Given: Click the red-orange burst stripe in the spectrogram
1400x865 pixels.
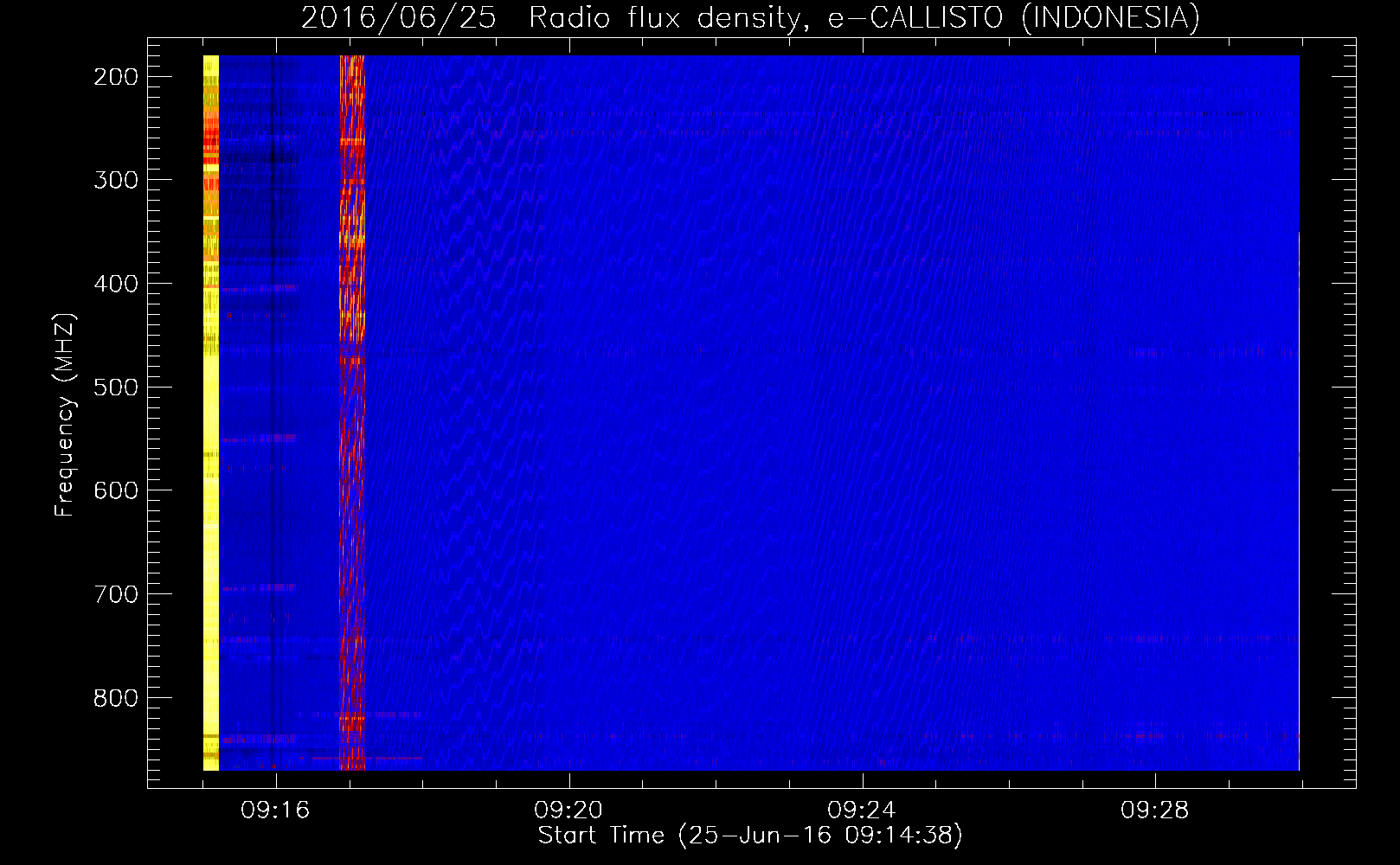Looking at the screenshot, I should [351, 413].
